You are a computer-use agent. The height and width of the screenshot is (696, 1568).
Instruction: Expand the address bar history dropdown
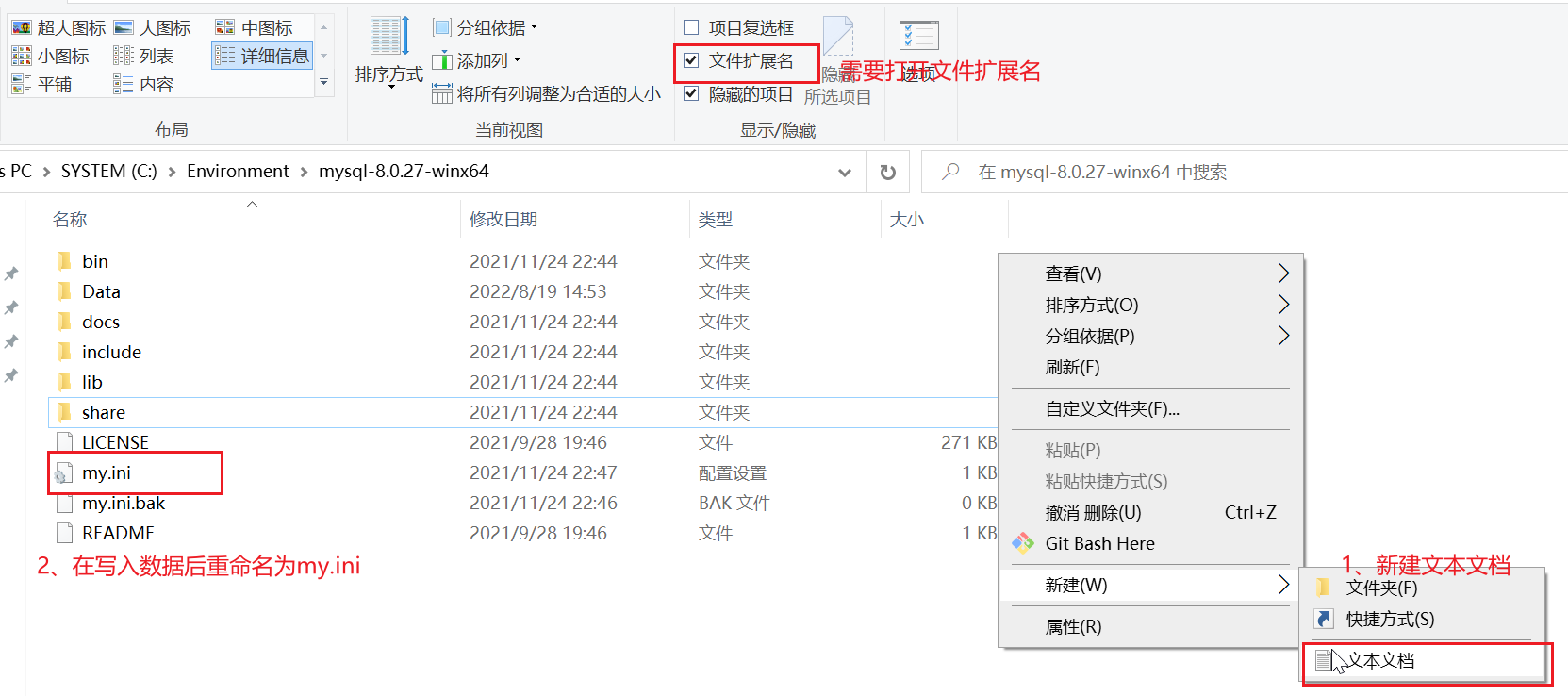[845, 172]
